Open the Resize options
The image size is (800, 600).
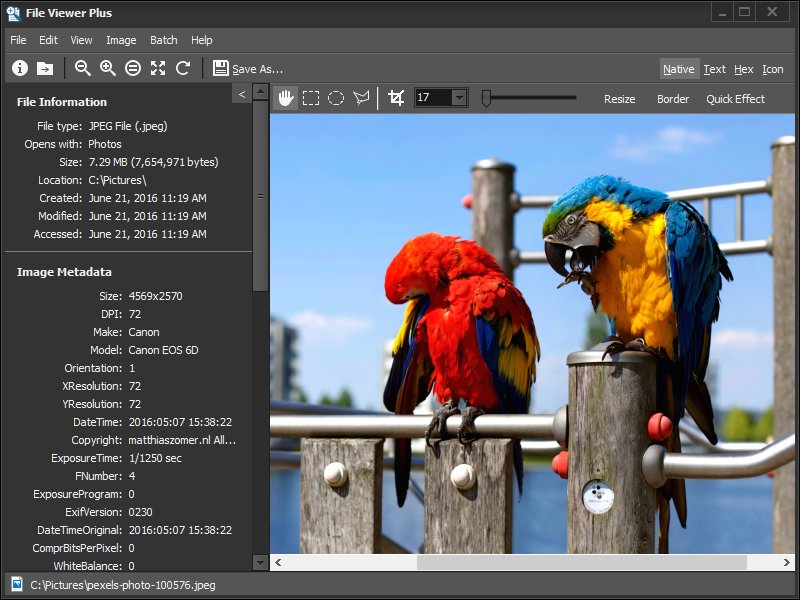tap(619, 99)
